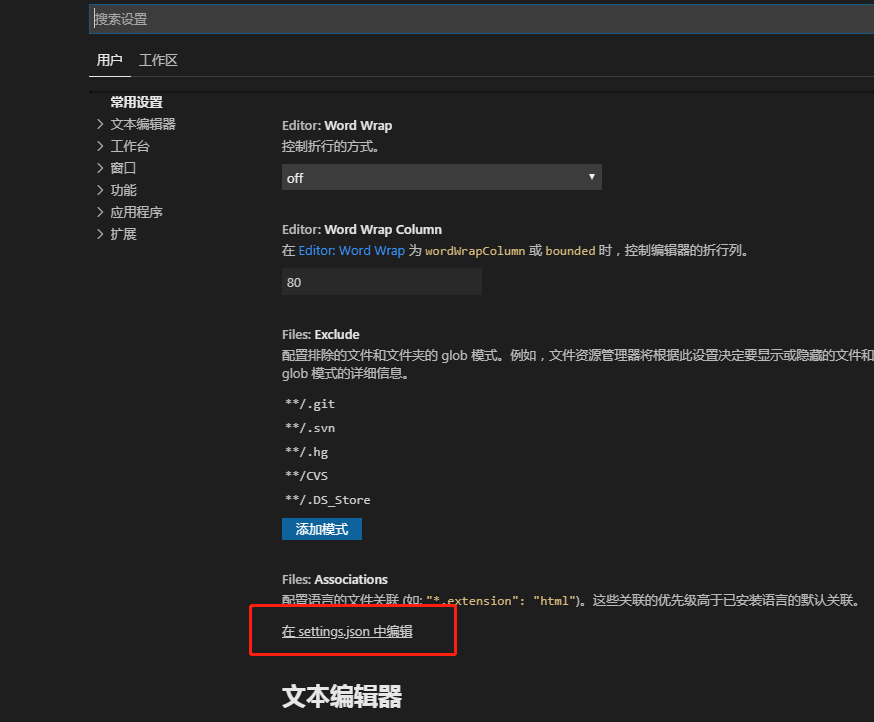Select the **/.git exclude pattern
Image resolution: width=874 pixels, height=722 pixels.
coord(310,403)
